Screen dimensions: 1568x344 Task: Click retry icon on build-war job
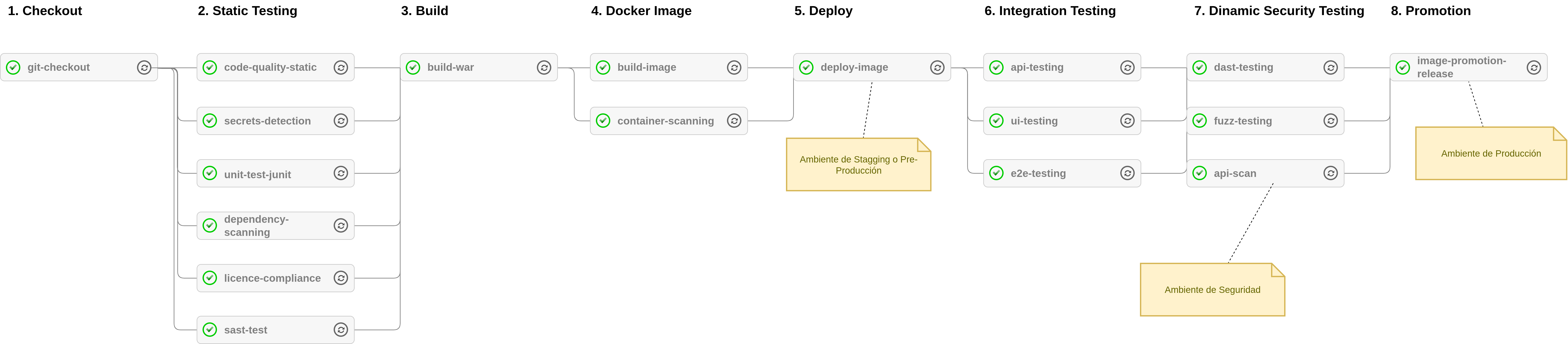tap(544, 67)
